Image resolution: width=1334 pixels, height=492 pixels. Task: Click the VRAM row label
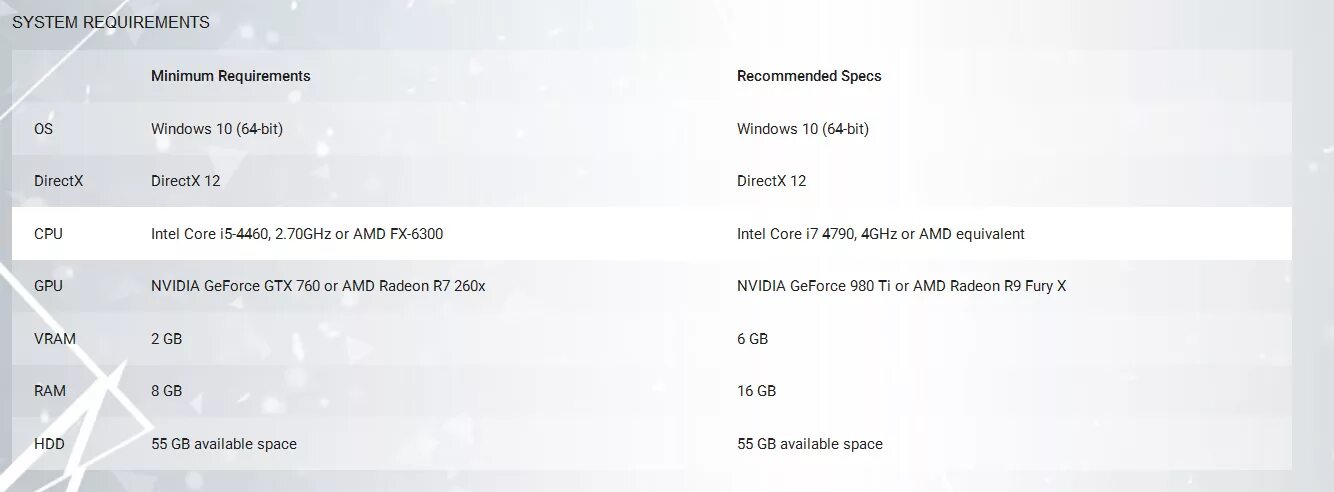[55, 339]
